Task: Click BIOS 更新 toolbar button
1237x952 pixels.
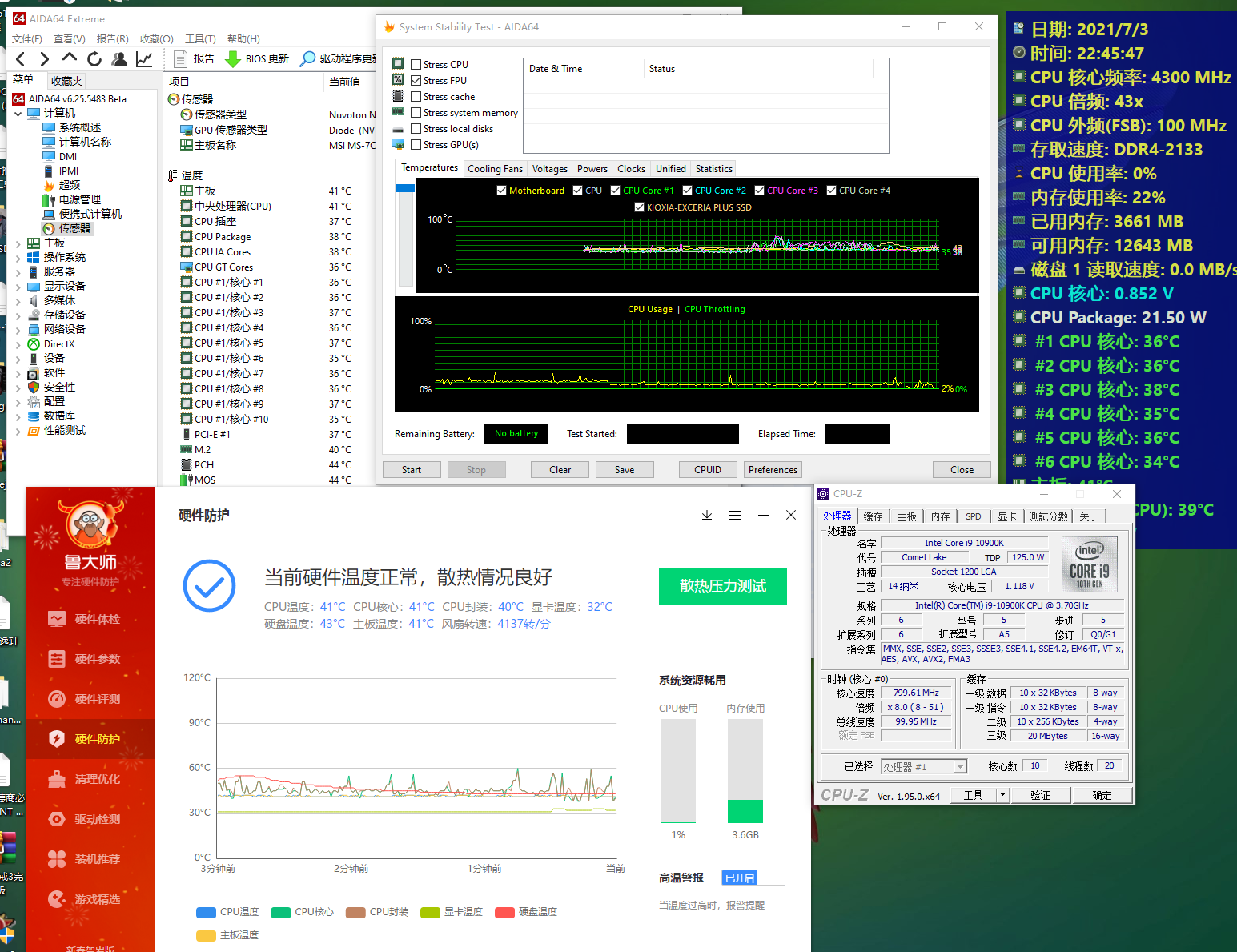Action: pyautogui.click(x=258, y=58)
